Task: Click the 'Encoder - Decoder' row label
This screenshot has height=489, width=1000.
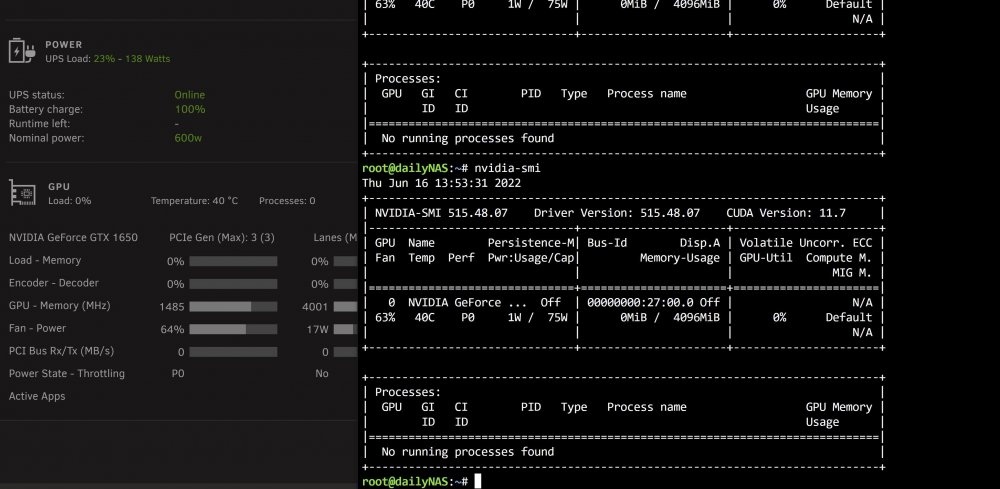Action: (54, 283)
